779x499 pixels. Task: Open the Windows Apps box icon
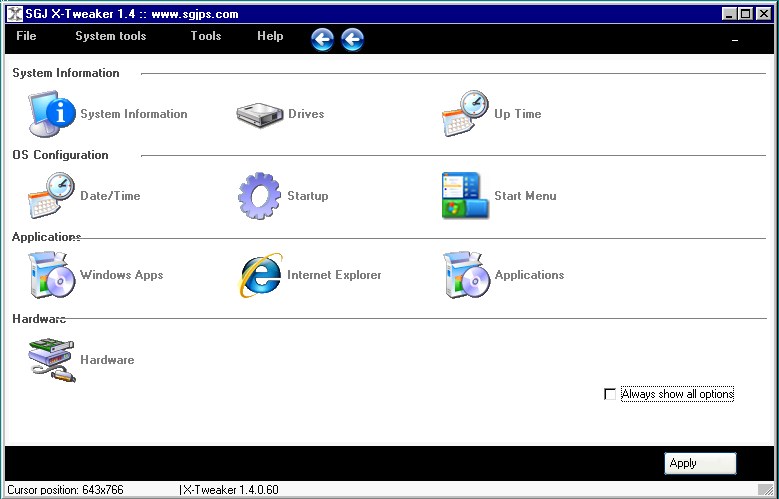[x=52, y=275]
